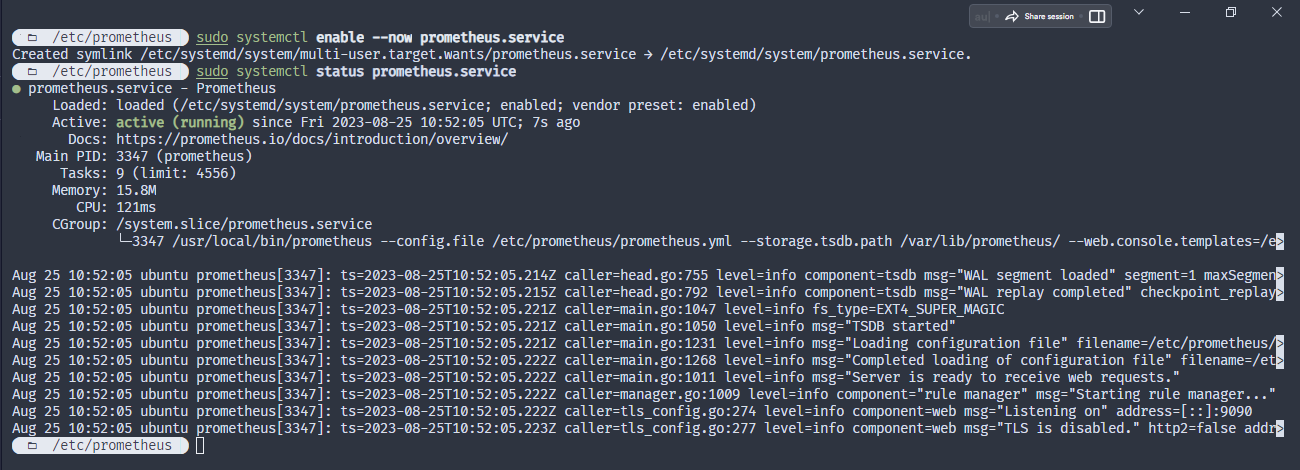Click the truncation arrow after "TLS is disabled" line
This screenshot has width=1300, height=470.
point(1280,428)
